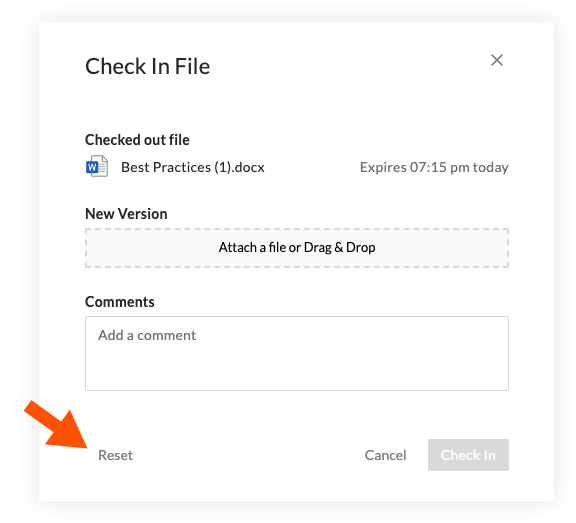Screen dimensions: 576x523
Task: Click the Check In File dialog title
Action: 147,66
